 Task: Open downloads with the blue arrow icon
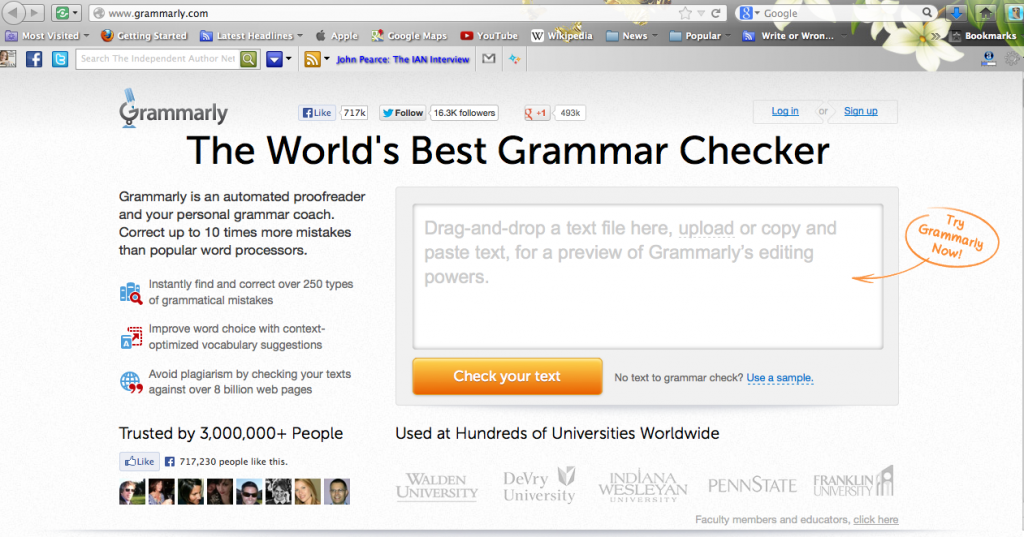click(956, 13)
